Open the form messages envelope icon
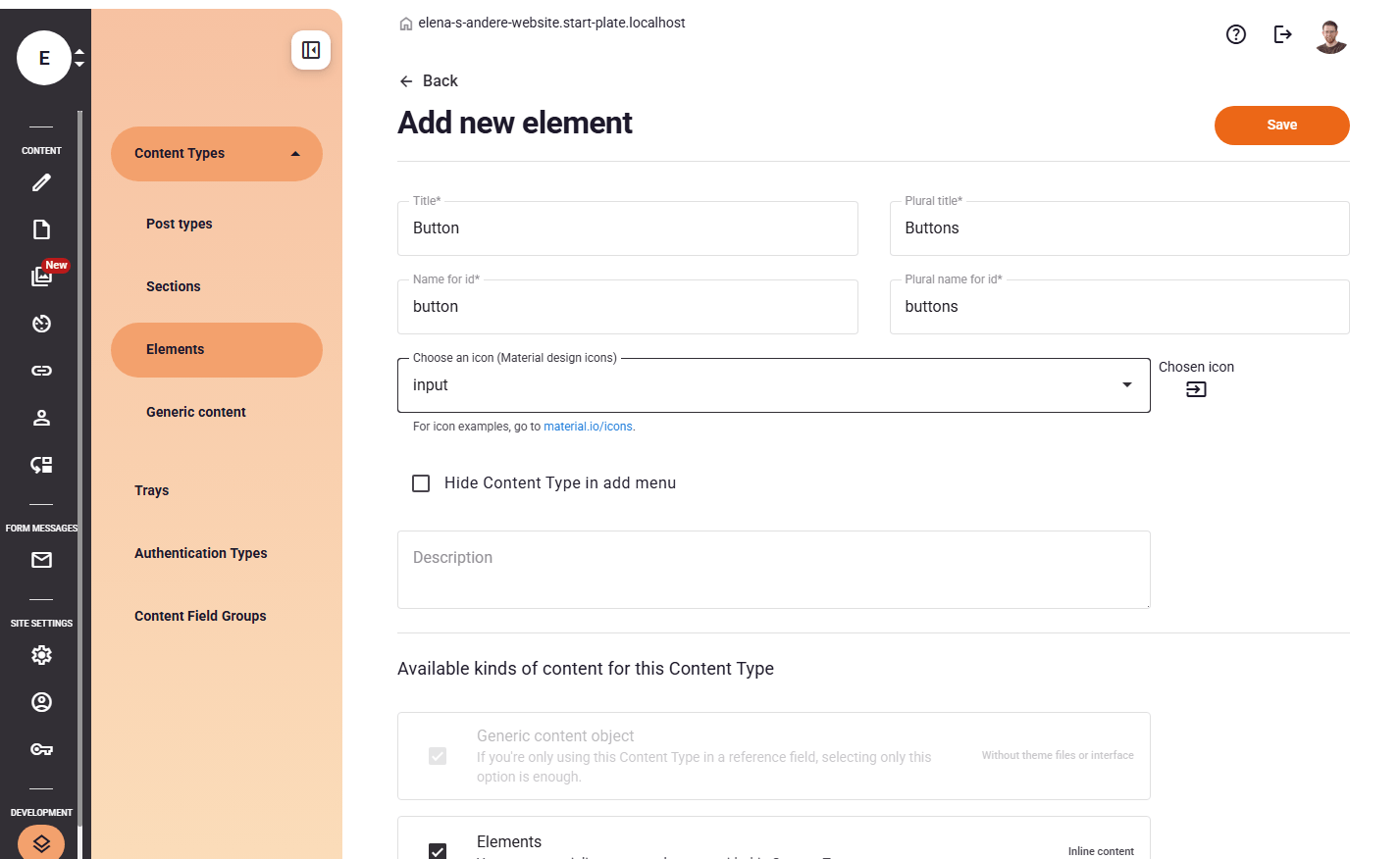This screenshot has height=859, width=1400. tap(41, 560)
